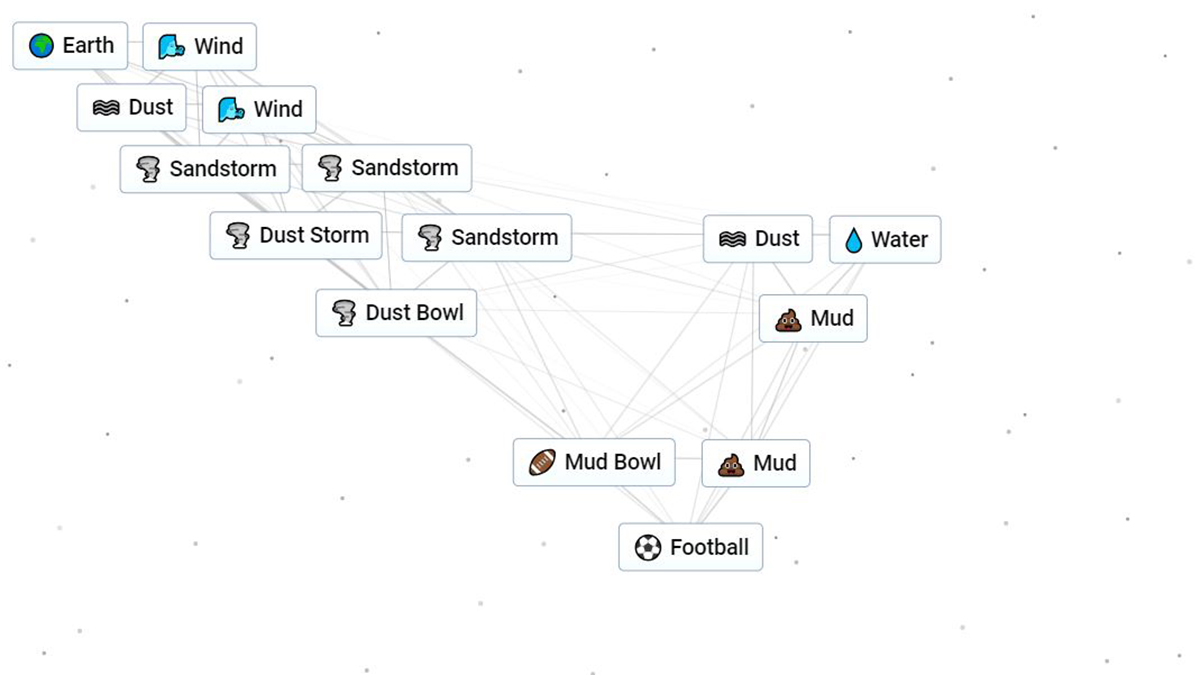1200x675 pixels.
Task: Click the middle Sandstorm tile
Action: pyautogui.click(x=386, y=167)
